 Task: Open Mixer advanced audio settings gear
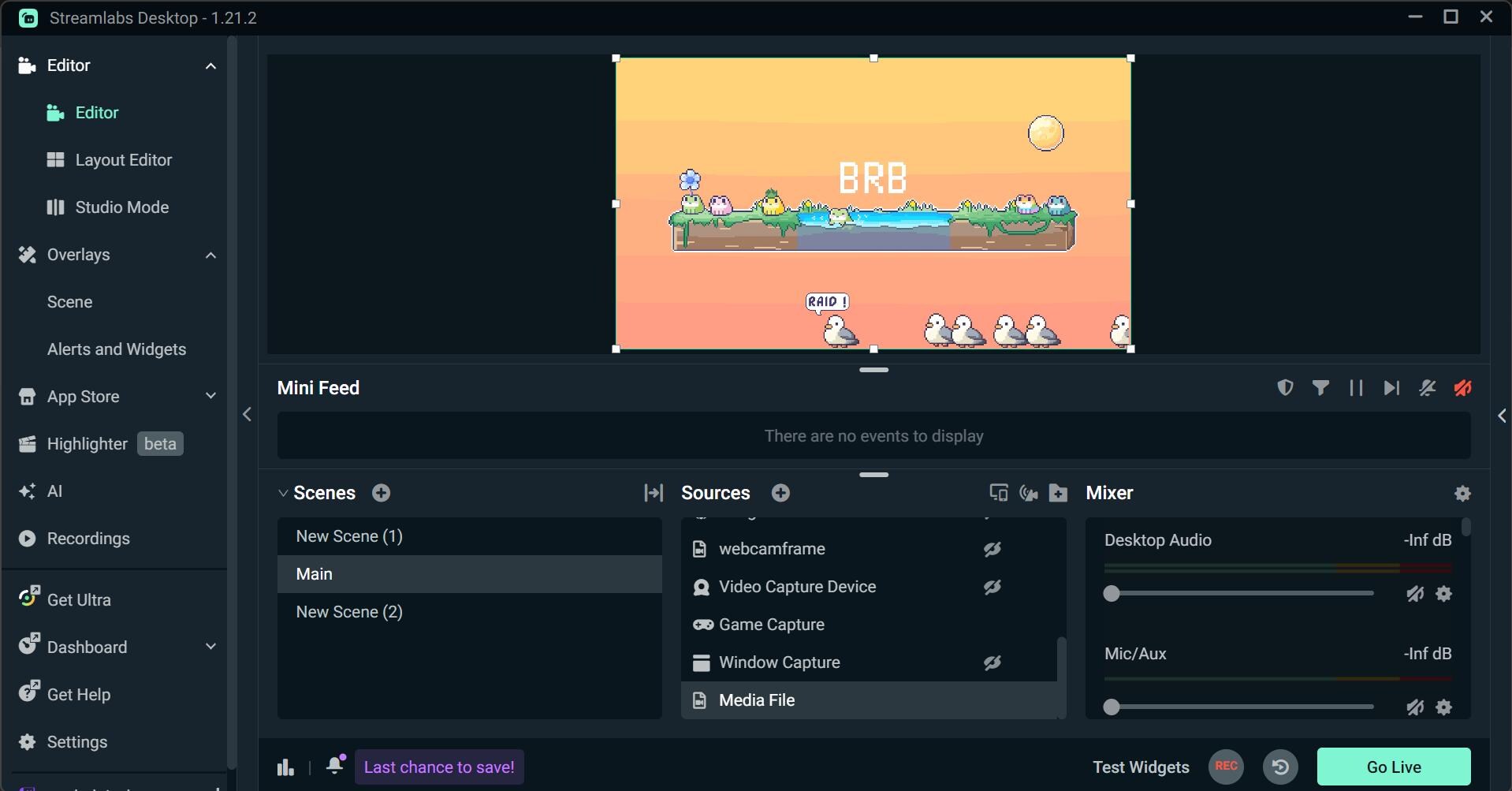point(1462,493)
